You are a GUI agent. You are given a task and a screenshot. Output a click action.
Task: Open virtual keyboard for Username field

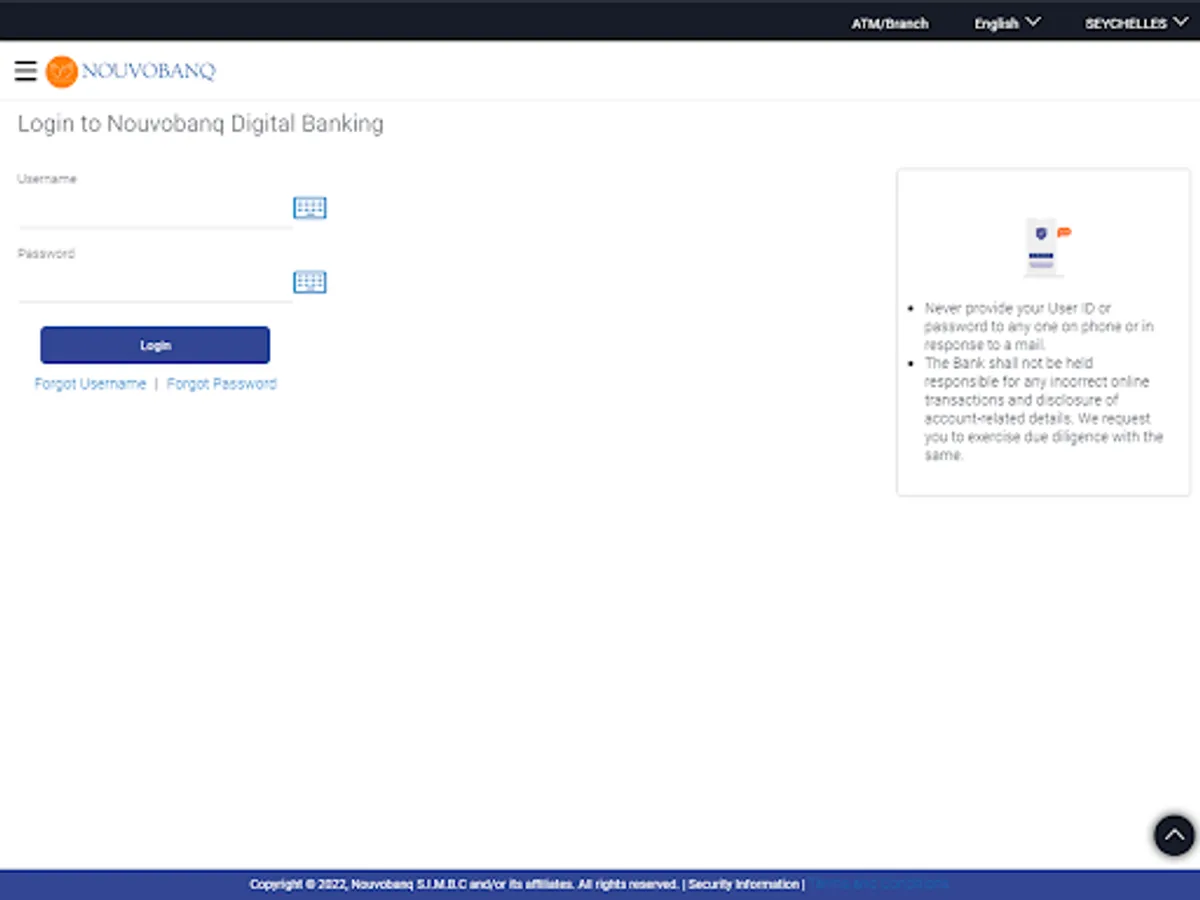tap(310, 208)
